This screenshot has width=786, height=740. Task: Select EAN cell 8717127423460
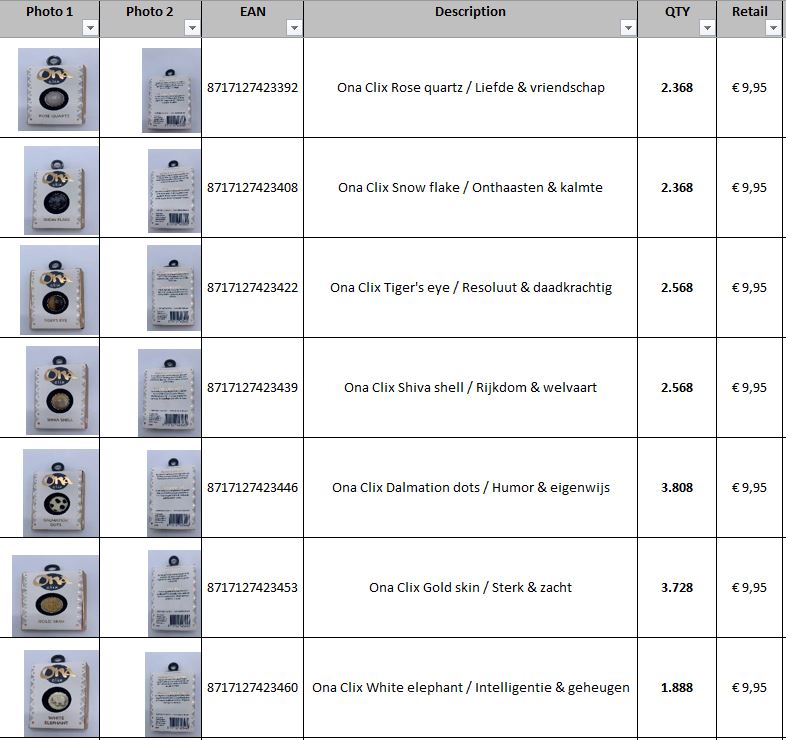pos(253,687)
